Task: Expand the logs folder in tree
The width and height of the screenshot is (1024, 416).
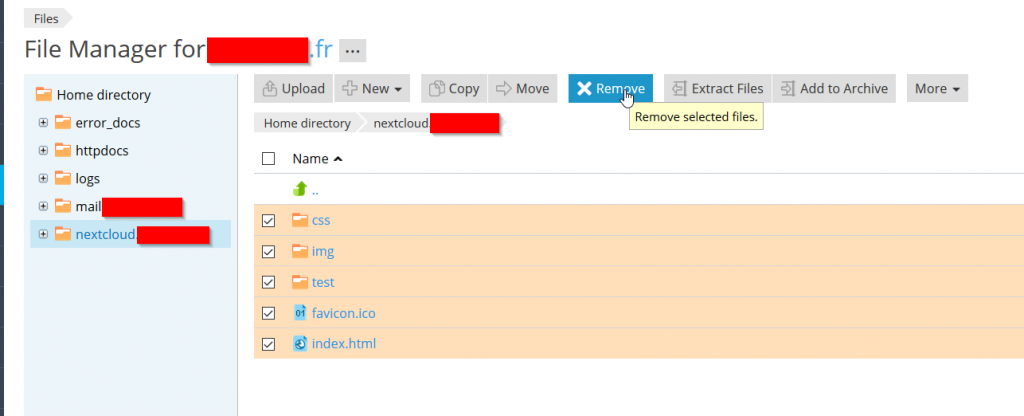Action: coord(43,179)
